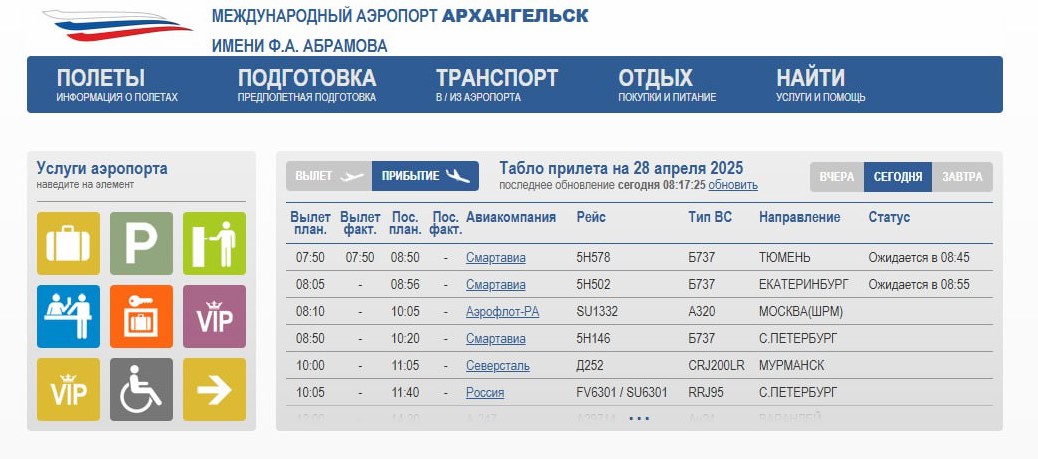Click the blue check-in desk service icon
This screenshot has width=1038, height=459.
pos(68,317)
